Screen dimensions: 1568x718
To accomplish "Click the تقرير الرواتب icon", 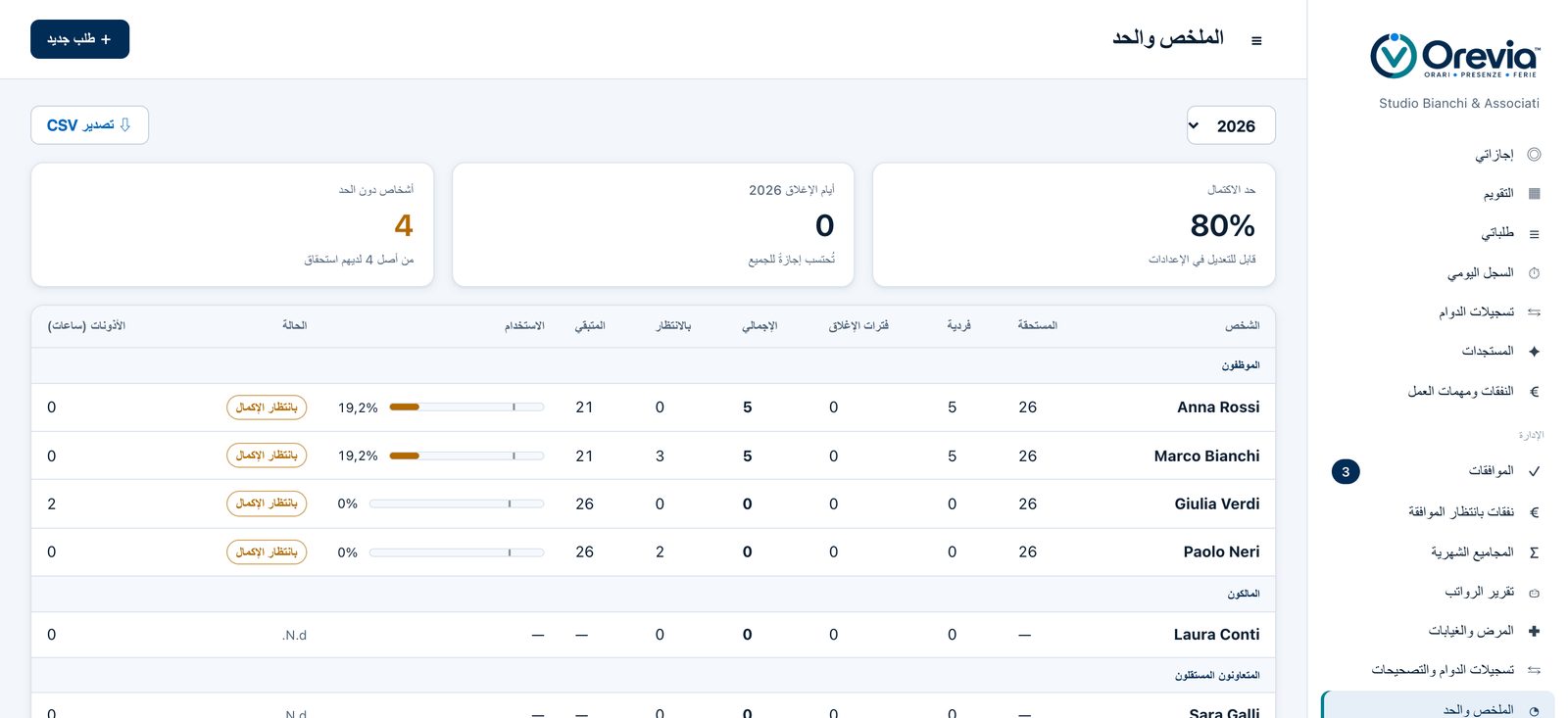I will coord(1534,593).
